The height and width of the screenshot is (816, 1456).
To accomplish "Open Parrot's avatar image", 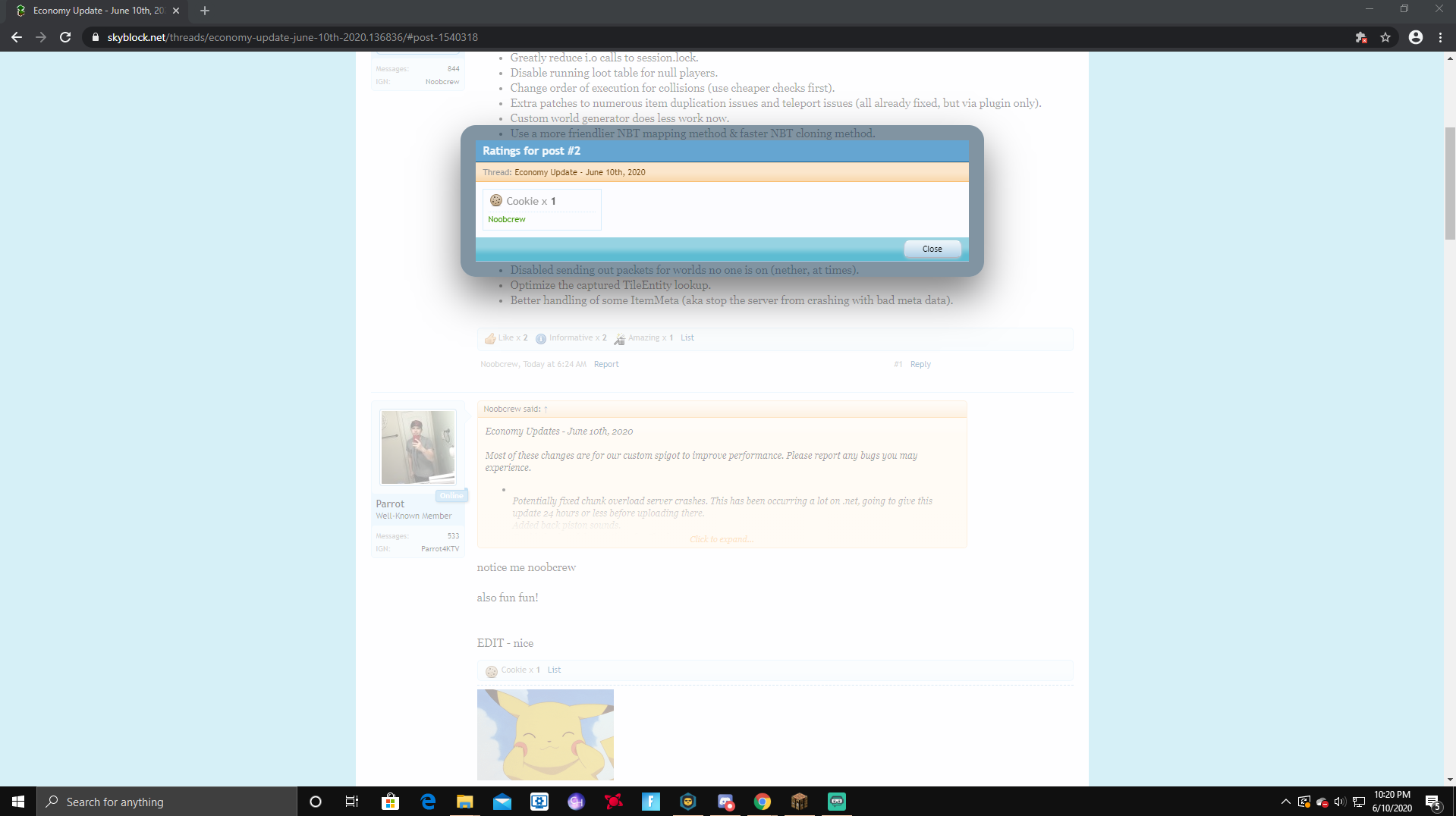I will click(x=418, y=447).
